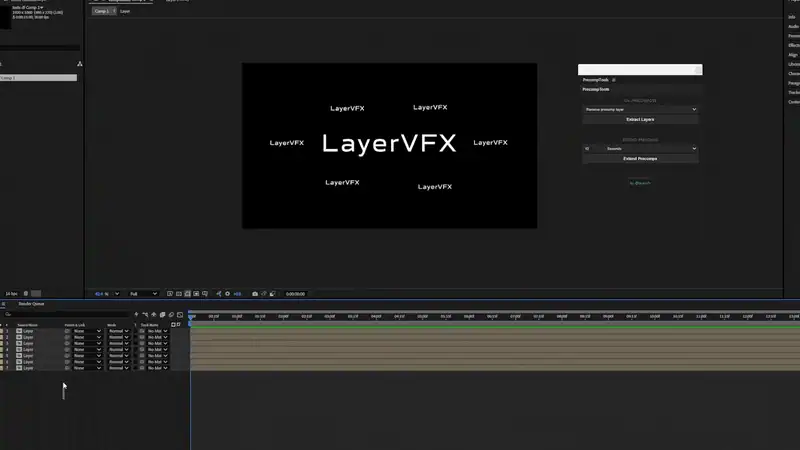Image resolution: width=800 pixels, height=450 pixels.
Task: Open the Seconds unit dropdown
Action: (x=651, y=148)
